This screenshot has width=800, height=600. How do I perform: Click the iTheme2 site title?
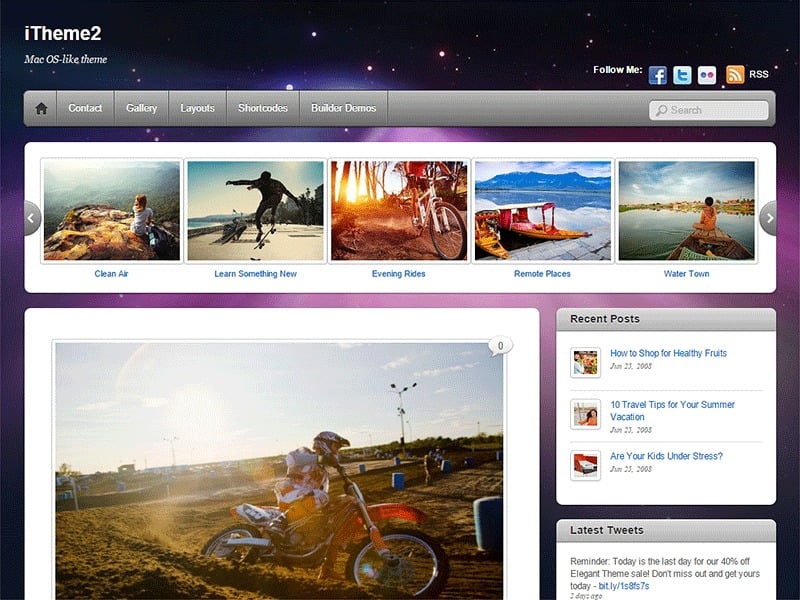point(62,34)
